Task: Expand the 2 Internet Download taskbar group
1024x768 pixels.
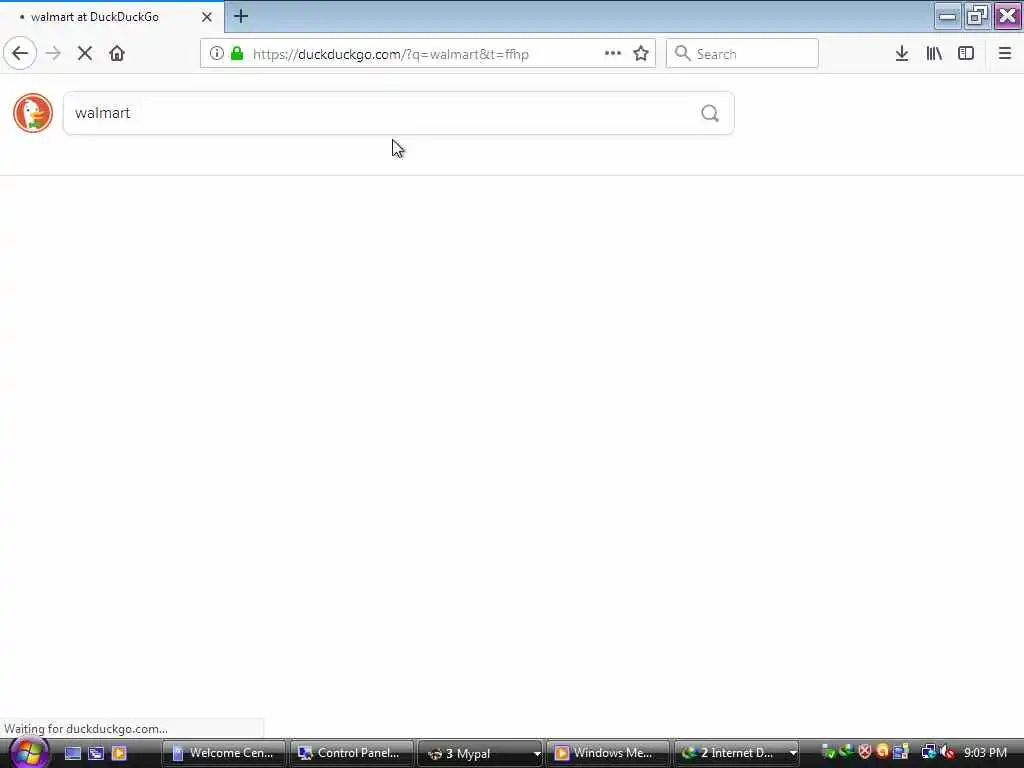Action: coord(737,753)
